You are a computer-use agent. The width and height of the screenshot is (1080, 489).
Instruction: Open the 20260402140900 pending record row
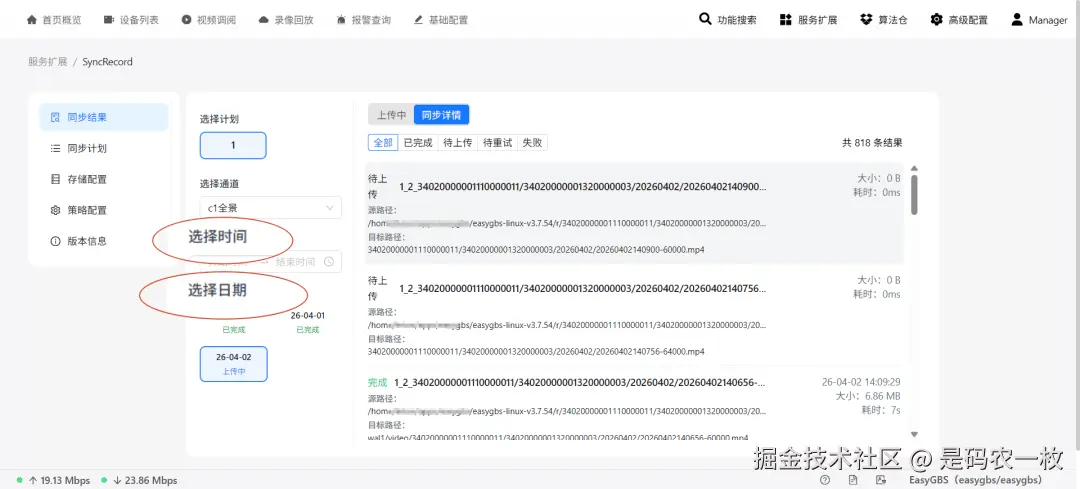634,213
